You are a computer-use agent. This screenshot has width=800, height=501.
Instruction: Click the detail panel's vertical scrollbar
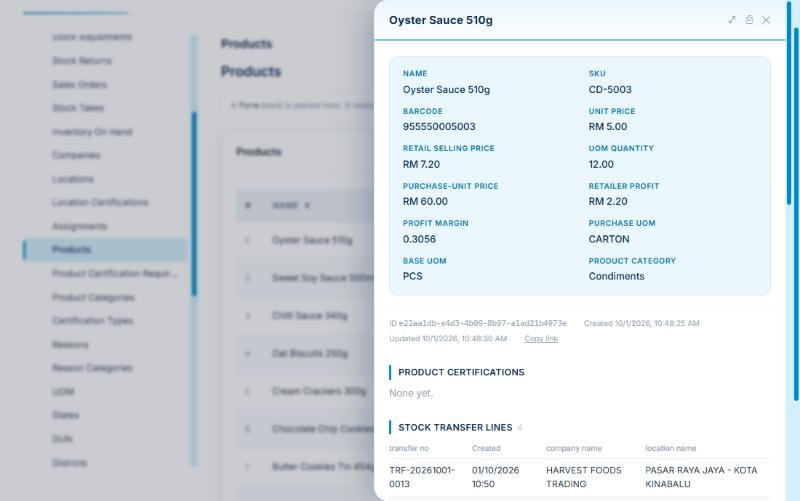(789, 102)
